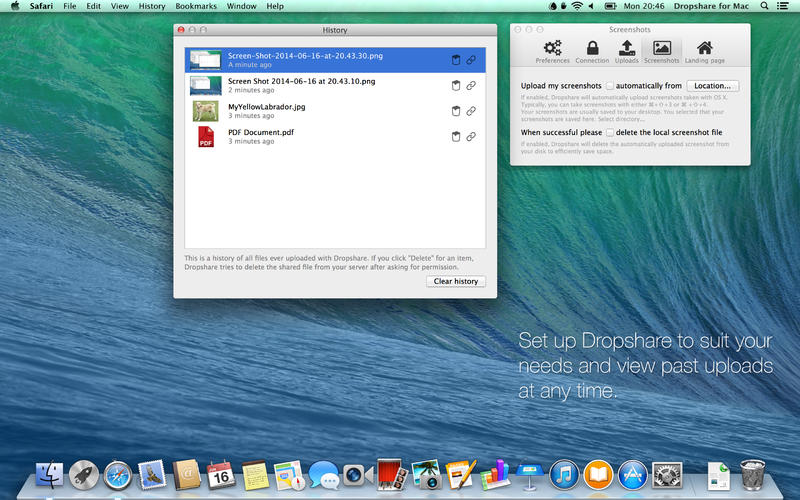This screenshot has width=800, height=500.
Task: Click the battery status icon
Action: pos(610,6)
